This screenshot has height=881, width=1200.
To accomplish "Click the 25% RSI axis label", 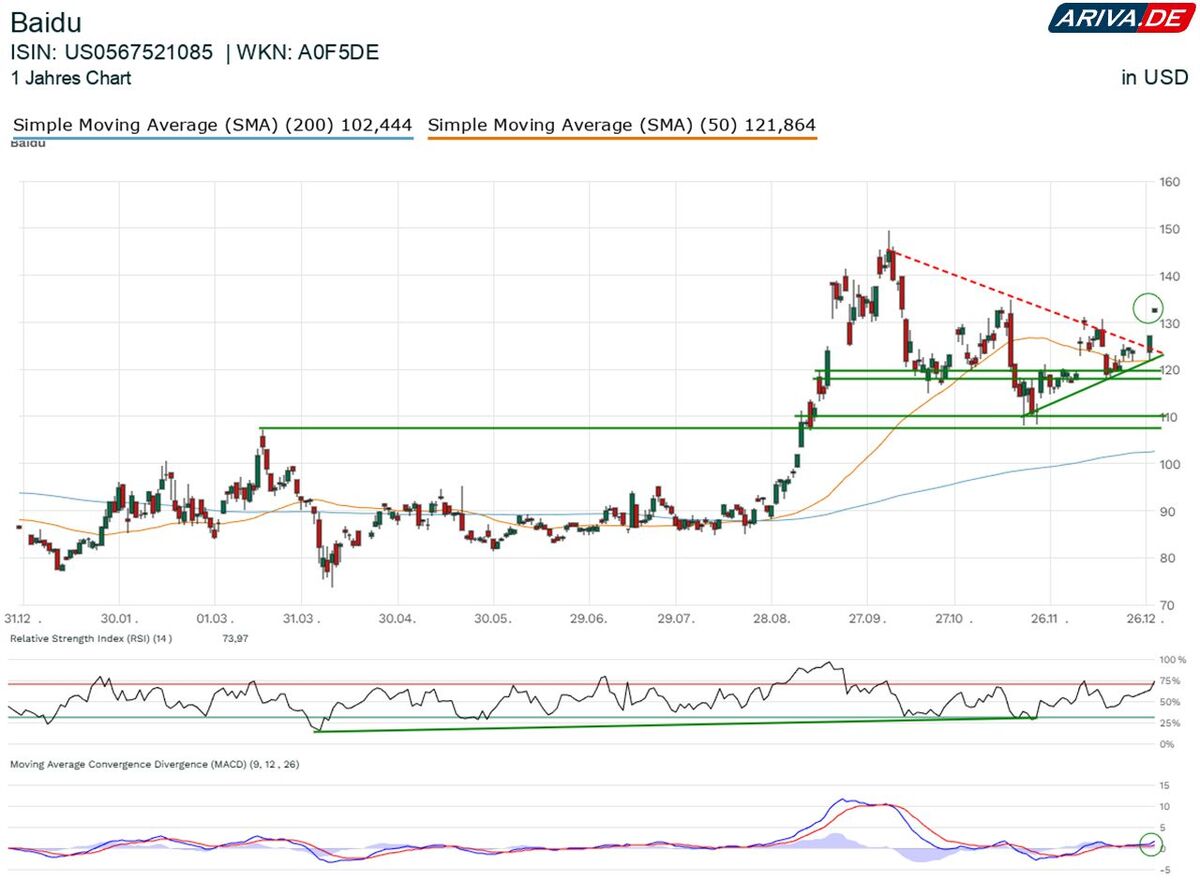I will 1171,723.
